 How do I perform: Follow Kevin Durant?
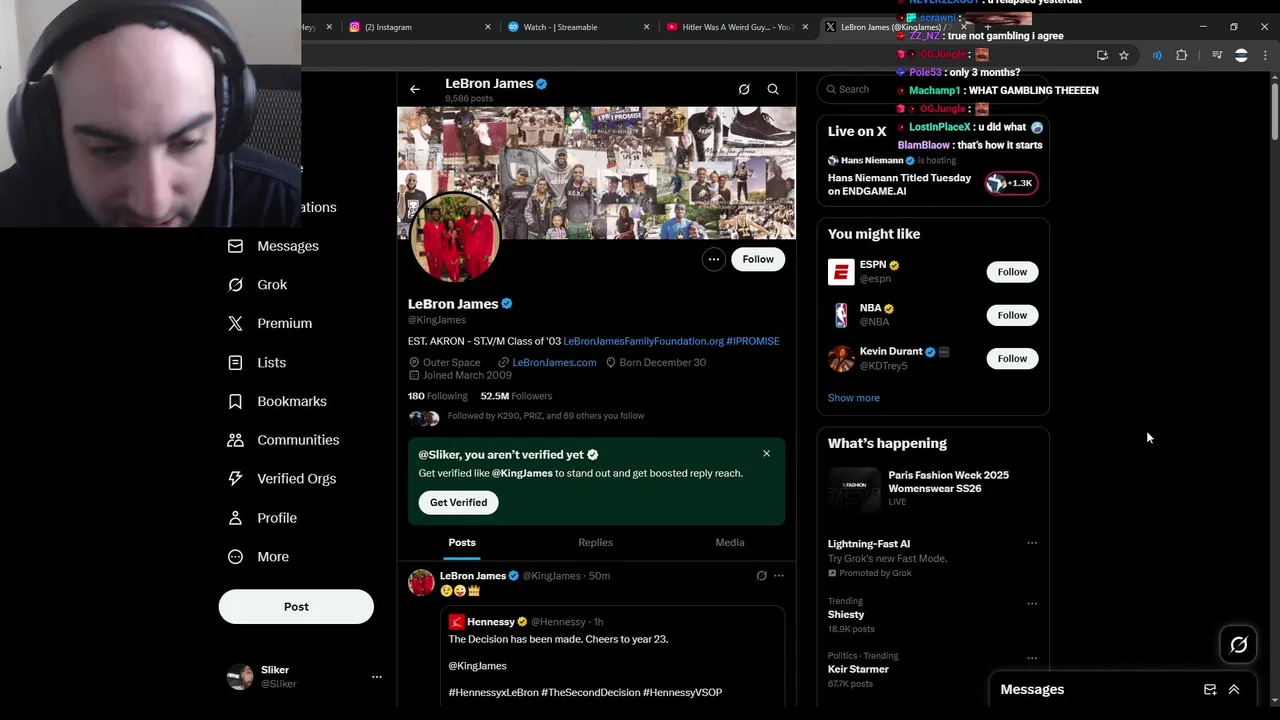tap(1012, 358)
